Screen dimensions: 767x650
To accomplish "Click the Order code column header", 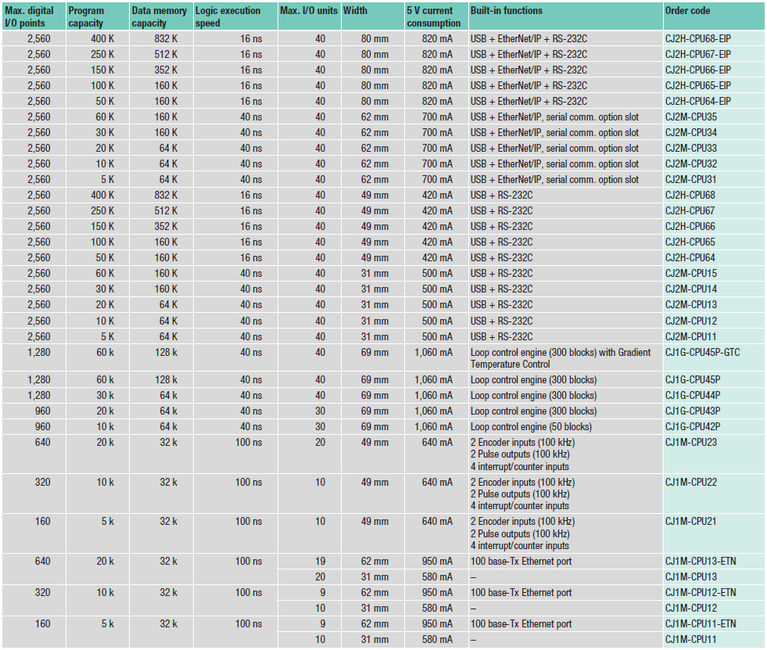I will point(690,10).
